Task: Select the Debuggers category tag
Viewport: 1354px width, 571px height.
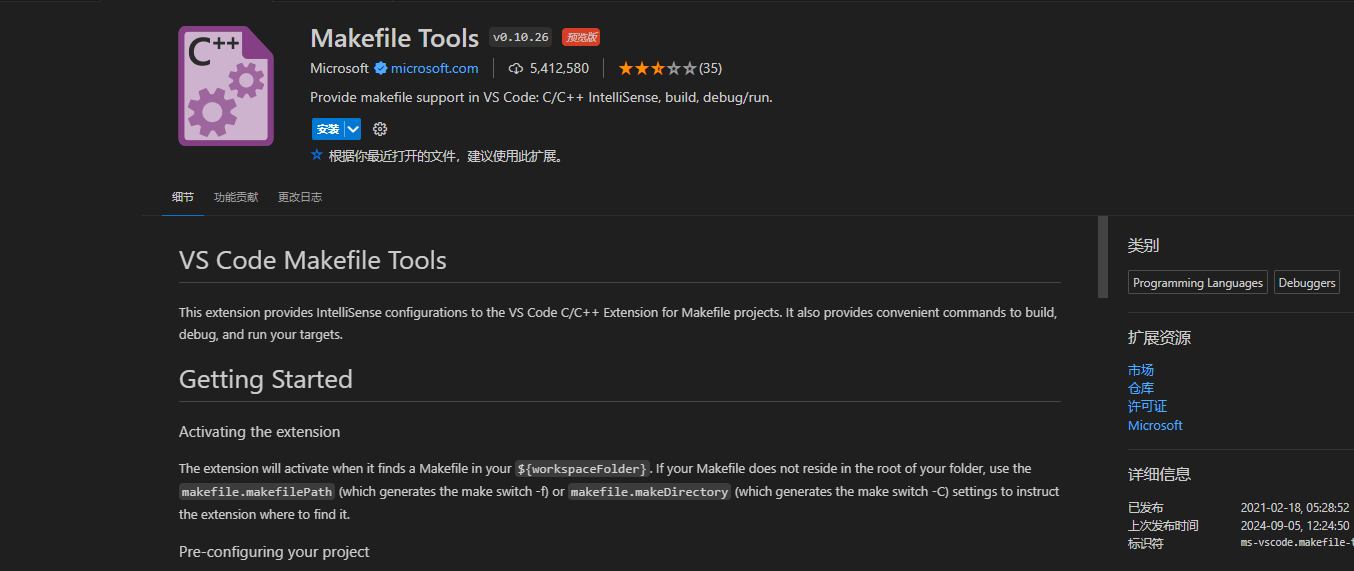Action: pyautogui.click(x=1307, y=283)
